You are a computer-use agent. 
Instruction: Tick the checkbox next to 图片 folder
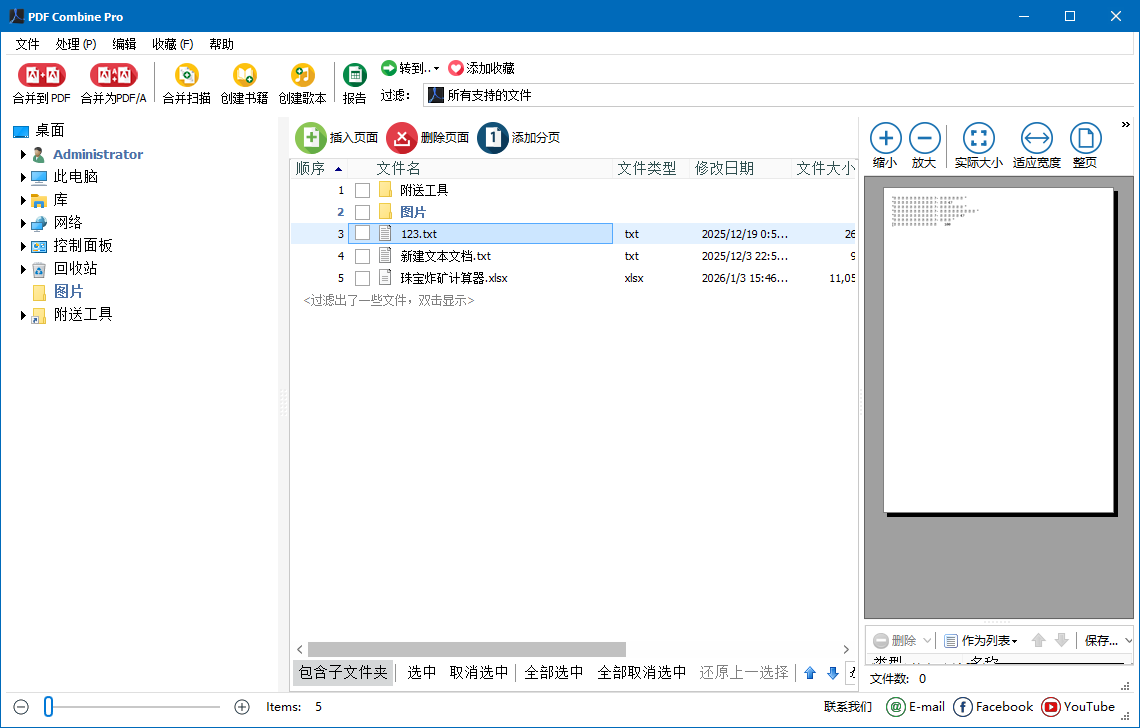(363, 211)
